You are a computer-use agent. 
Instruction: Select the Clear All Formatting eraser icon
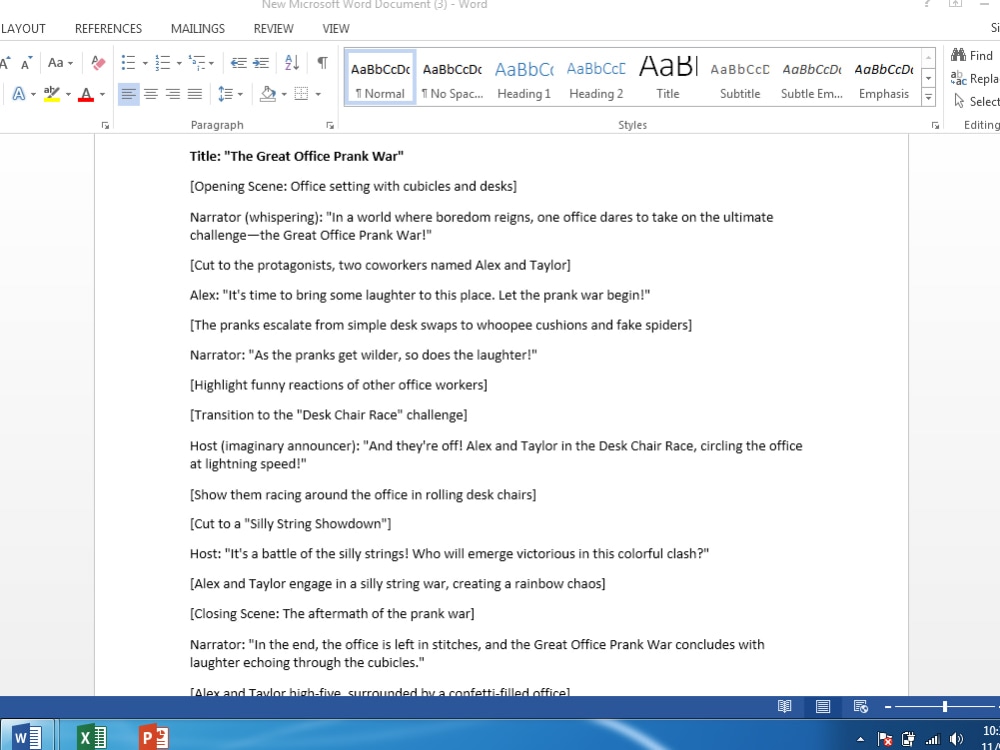(x=97, y=62)
